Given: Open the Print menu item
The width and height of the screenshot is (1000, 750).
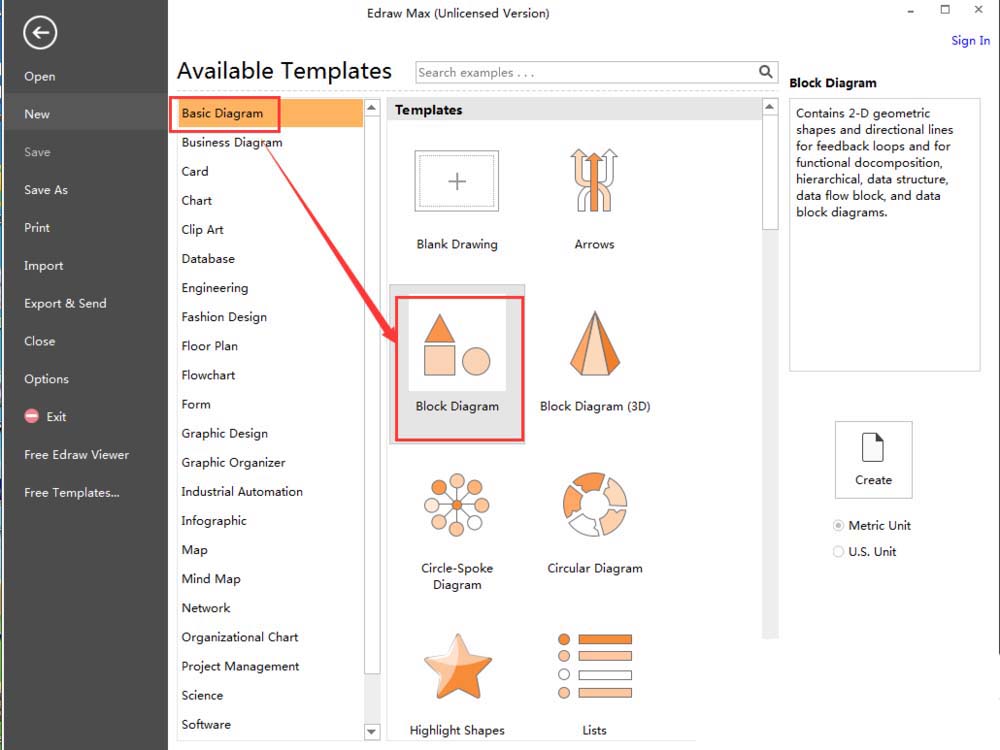Looking at the screenshot, I should 37,228.
